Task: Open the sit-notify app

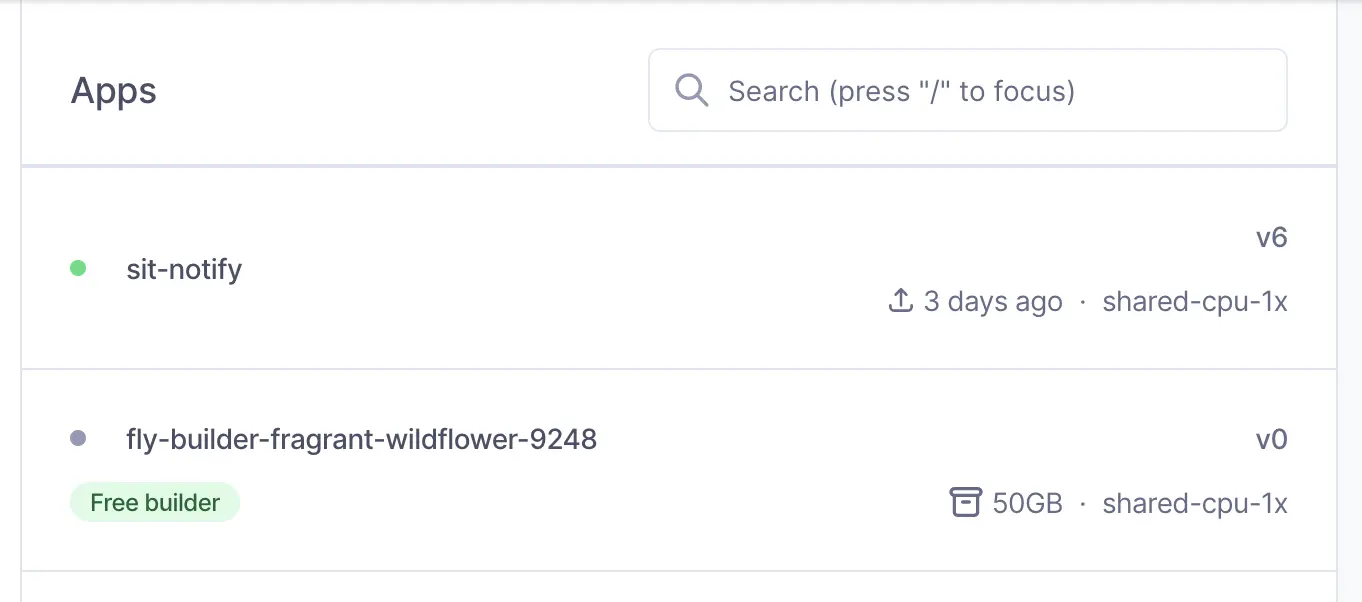Action: click(x=184, y=269)
